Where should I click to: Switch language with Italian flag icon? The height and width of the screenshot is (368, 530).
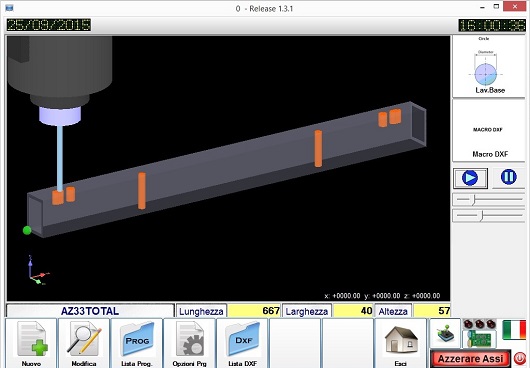pos(514,330)
